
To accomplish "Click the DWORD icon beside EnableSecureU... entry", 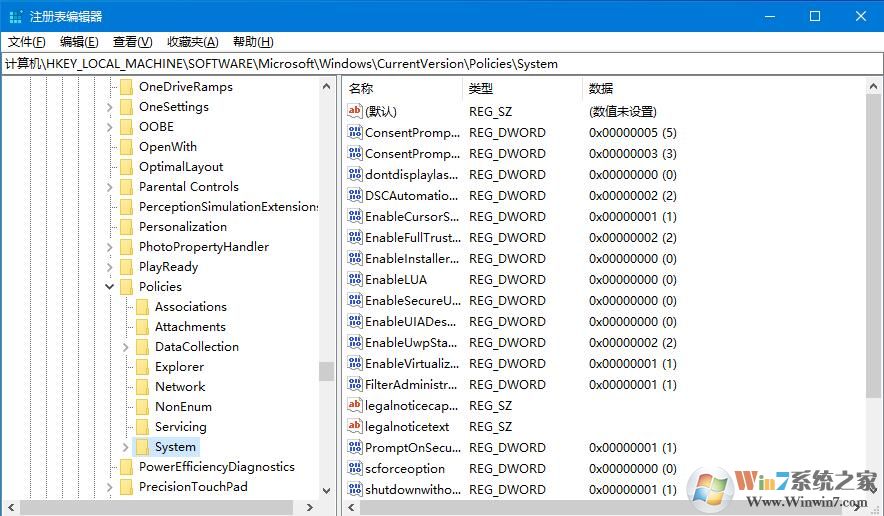I will (355, 300).
